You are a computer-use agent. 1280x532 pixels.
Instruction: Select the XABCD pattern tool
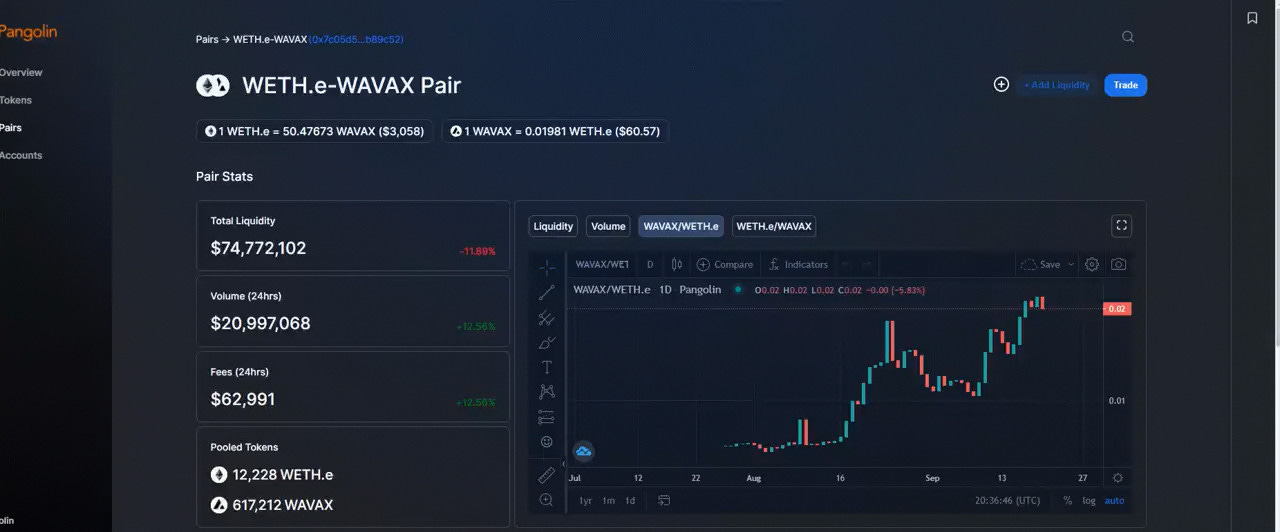pos(547,392)
